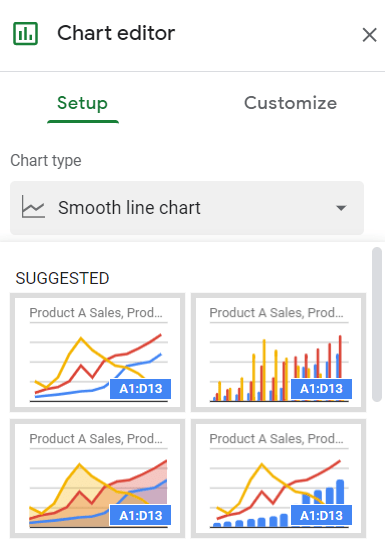Click the A1:D13 badge on the column chart
The image size is (385, 547).
click(x=321, y=389)
